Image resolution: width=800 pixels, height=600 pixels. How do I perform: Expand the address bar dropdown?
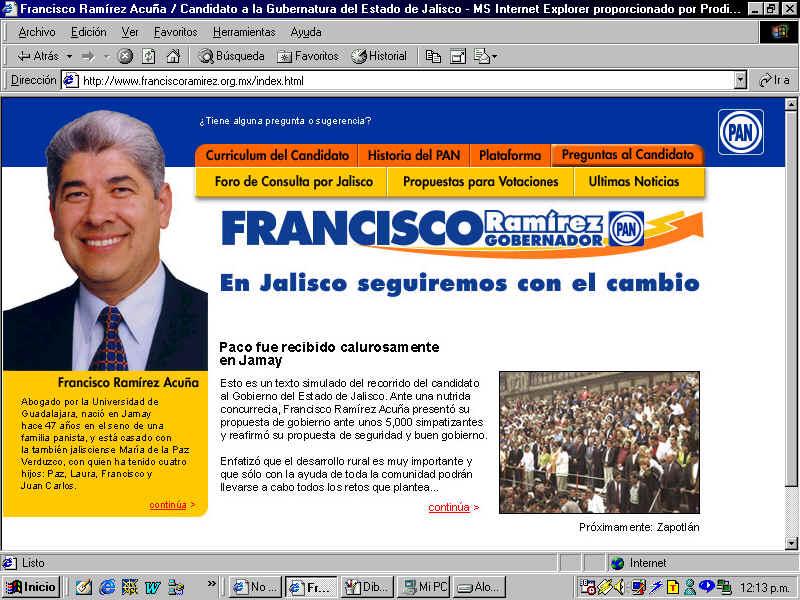point(740,81)
